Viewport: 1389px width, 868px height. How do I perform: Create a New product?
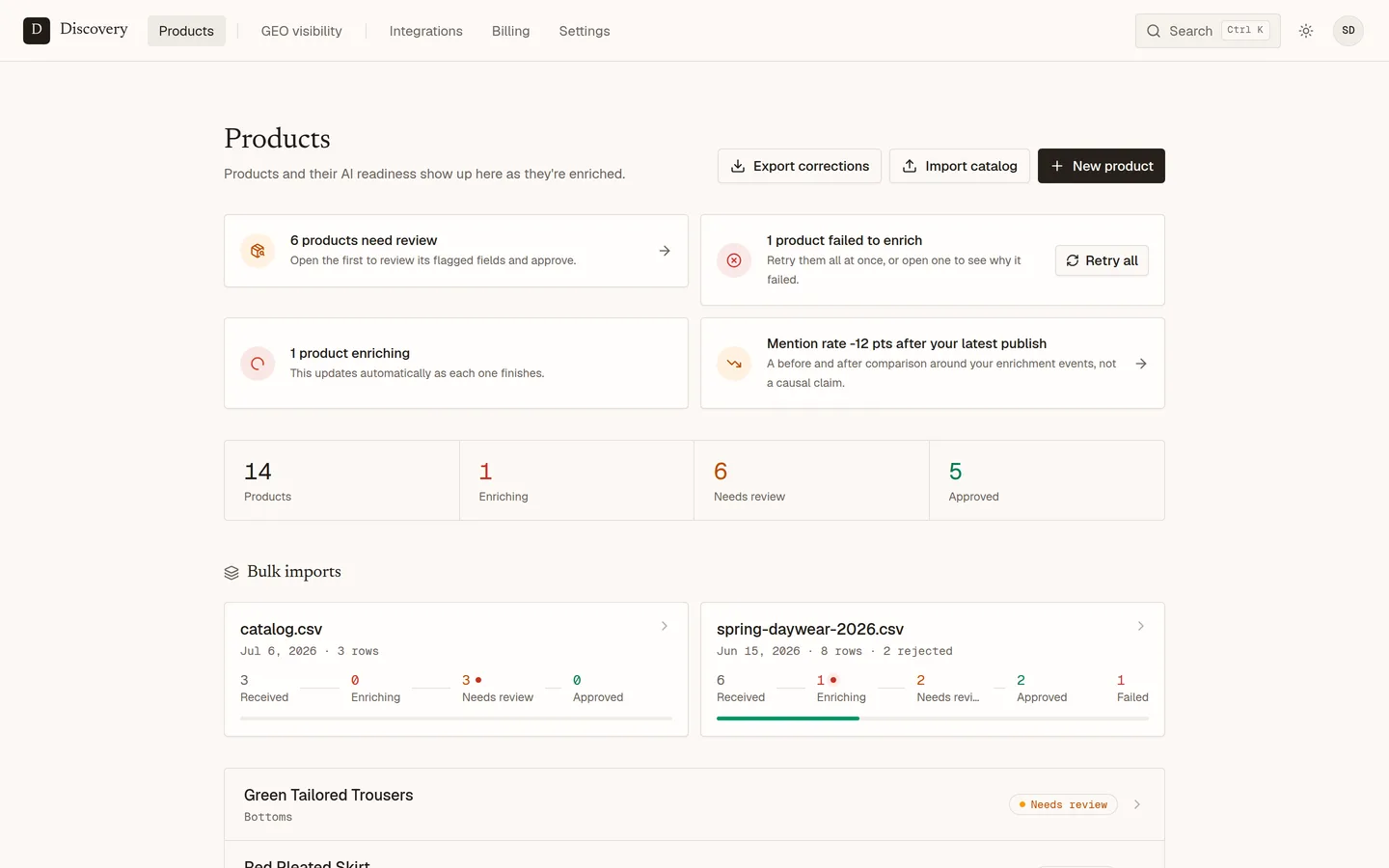1102,166
